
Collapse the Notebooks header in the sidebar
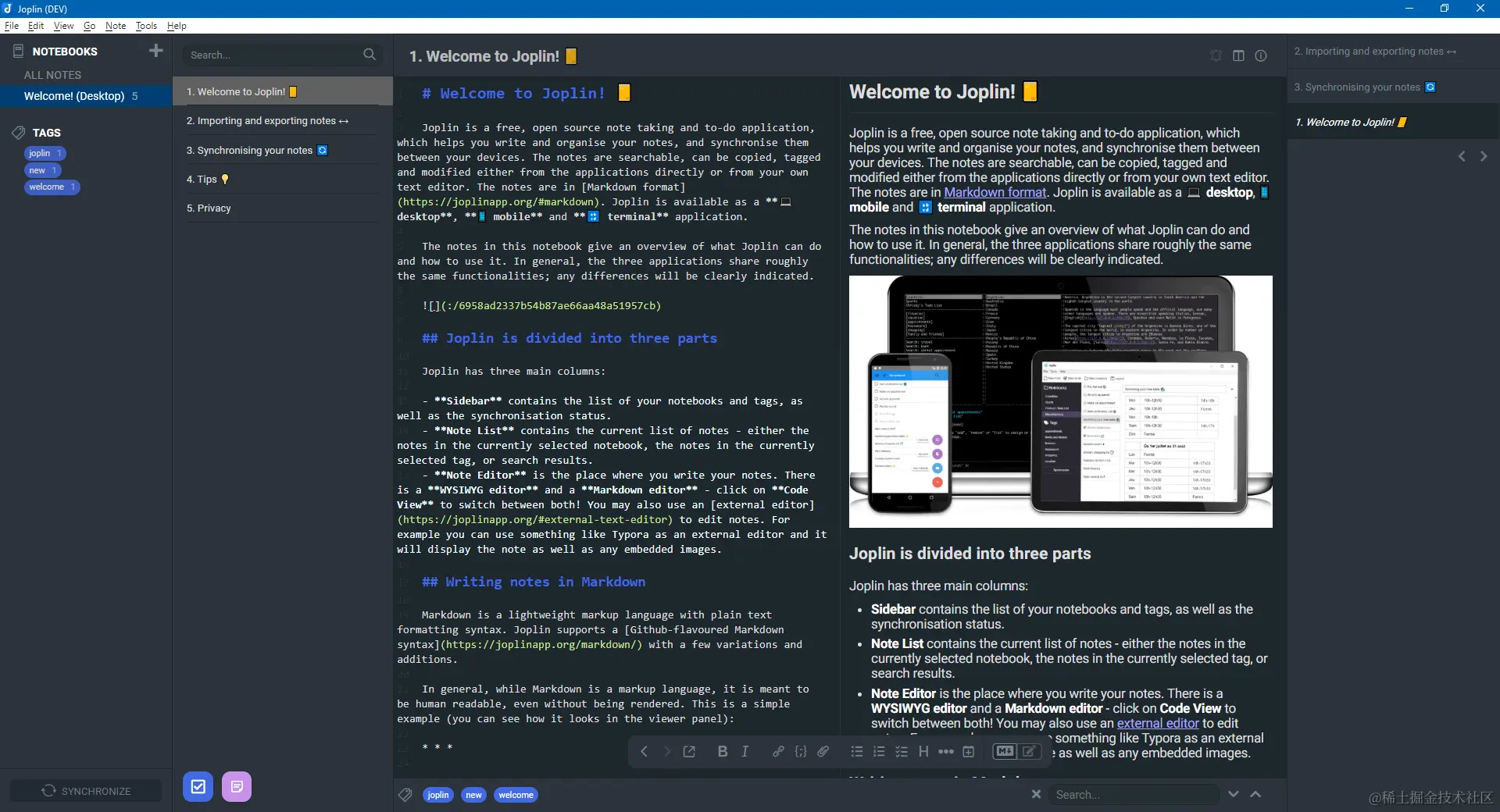(x=65, y=52)
